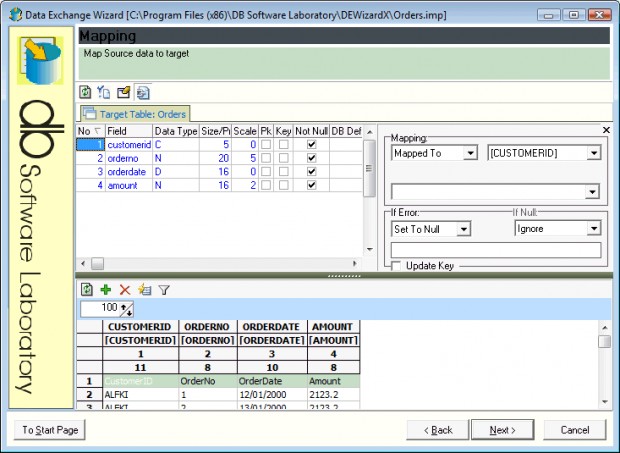Close the mapping panel with the X
Screen dimensions: 620x453
point(606,130)
